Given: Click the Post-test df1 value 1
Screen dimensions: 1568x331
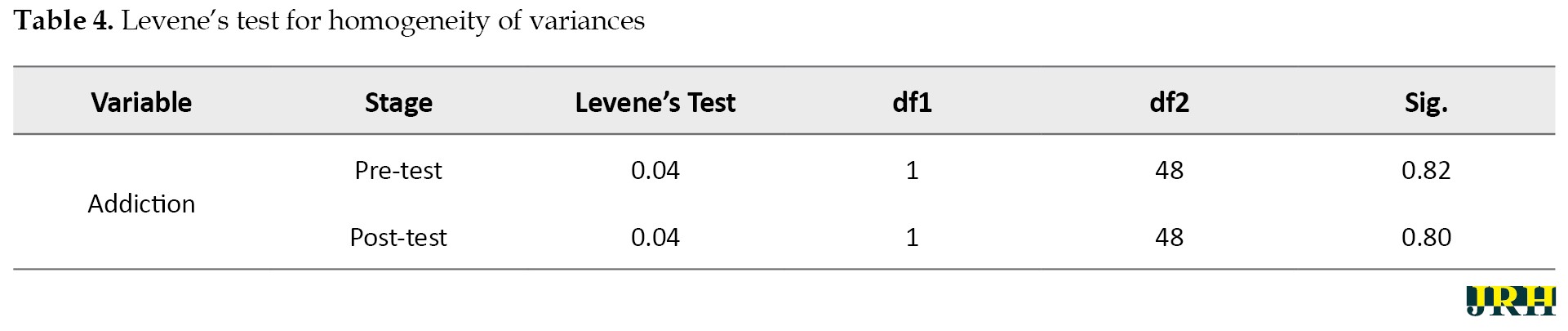Looking at the screenshot, I should pyautogui.click(x=913, y=237).
